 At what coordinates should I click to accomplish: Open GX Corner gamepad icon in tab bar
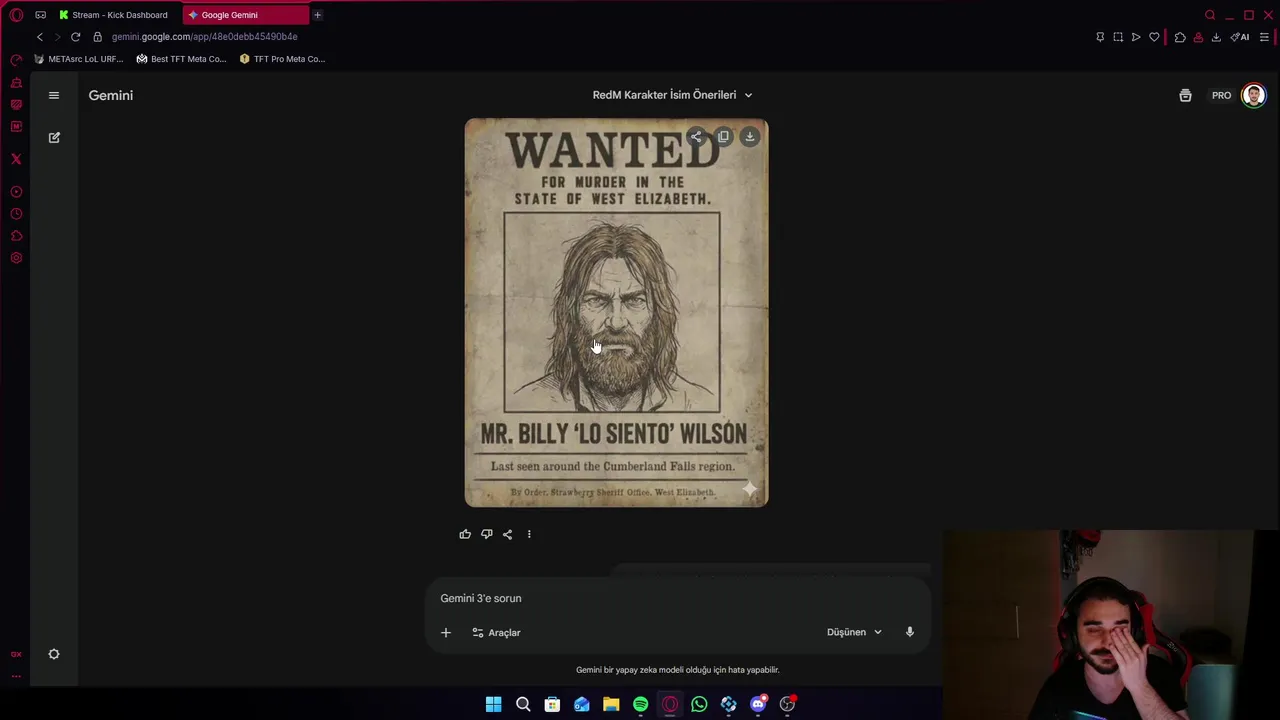(40, 15)
